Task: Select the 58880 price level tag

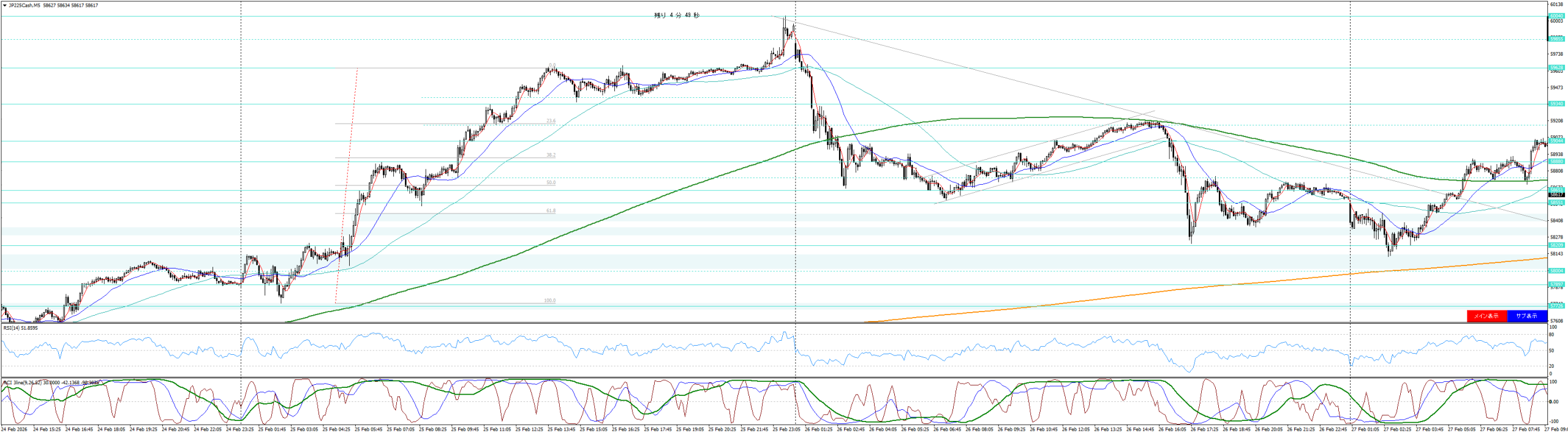Action: (x=1556, y=162)
